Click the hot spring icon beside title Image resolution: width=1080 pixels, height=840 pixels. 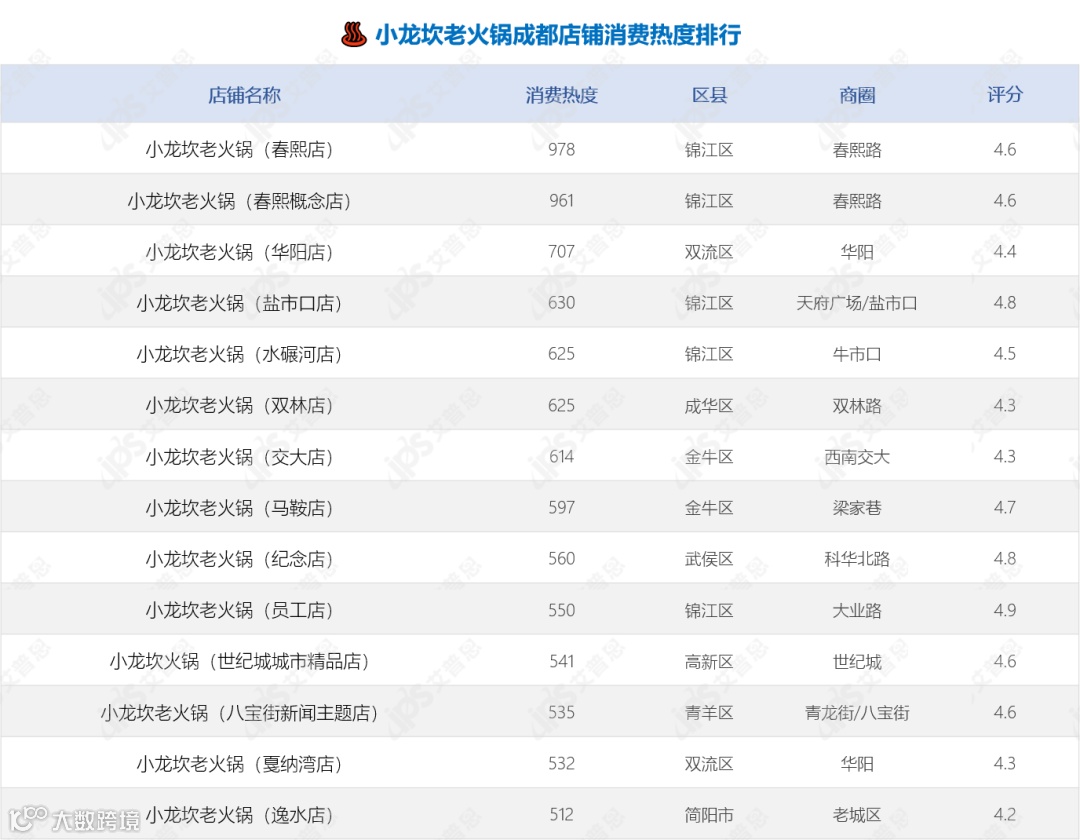pos(354,34)
